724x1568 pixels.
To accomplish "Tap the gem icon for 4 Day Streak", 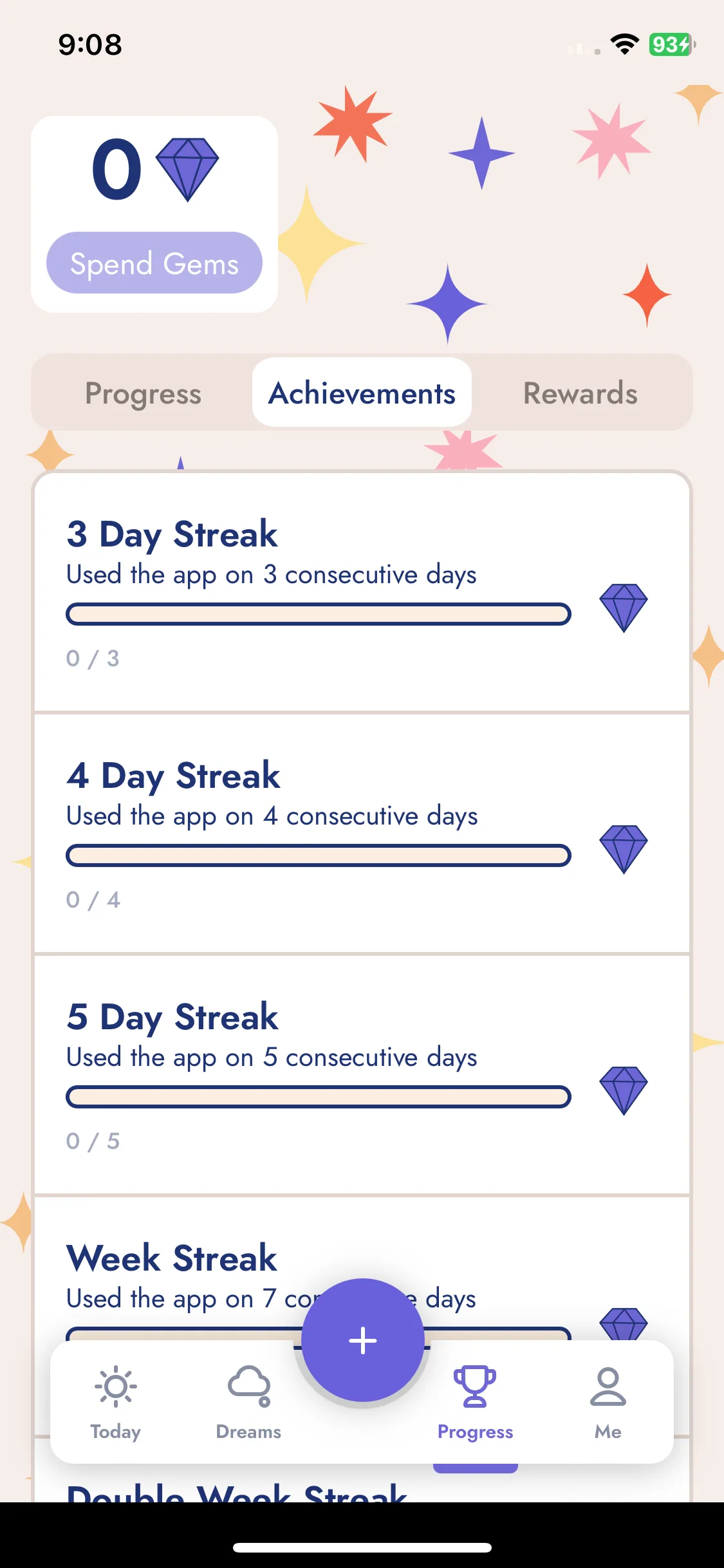I will click(623, 849).
